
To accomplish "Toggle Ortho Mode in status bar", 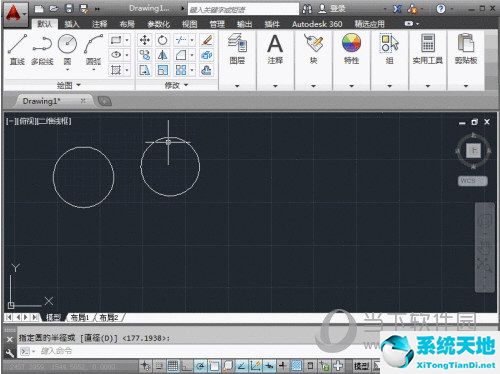I will click(x=186, y=366).
